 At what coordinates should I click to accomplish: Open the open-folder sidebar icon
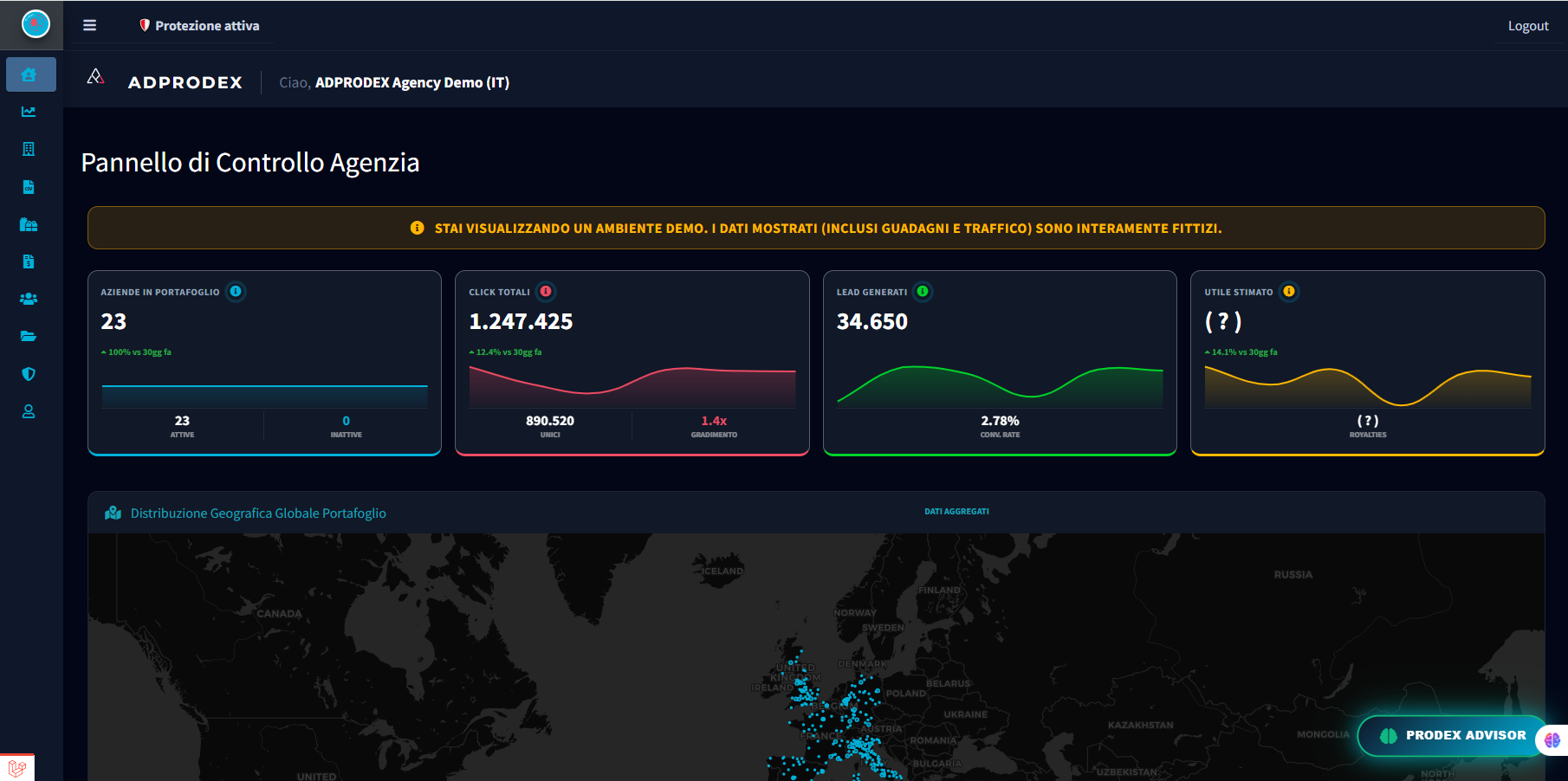29,336
